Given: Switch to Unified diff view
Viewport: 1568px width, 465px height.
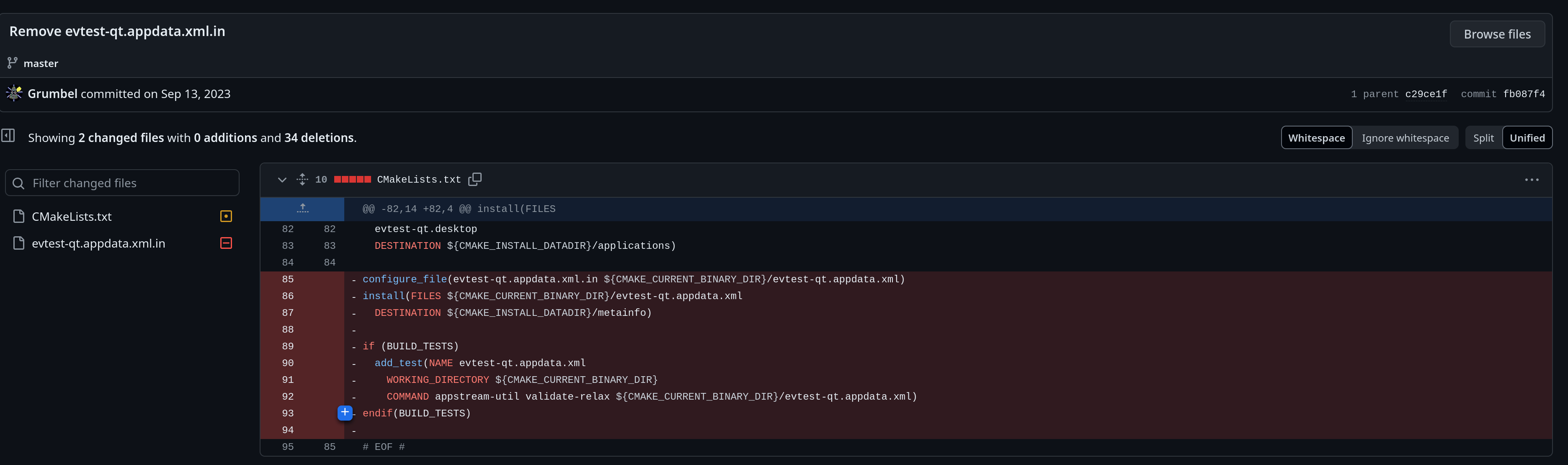Looking at the screenshot, I should point(1527,137).
